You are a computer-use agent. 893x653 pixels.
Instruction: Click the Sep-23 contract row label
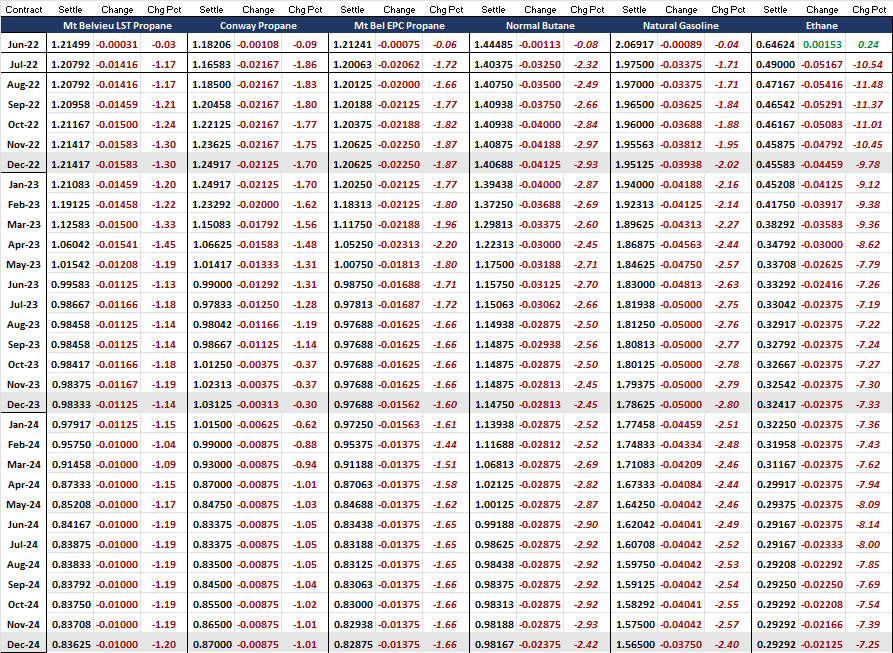pos(23,344)
